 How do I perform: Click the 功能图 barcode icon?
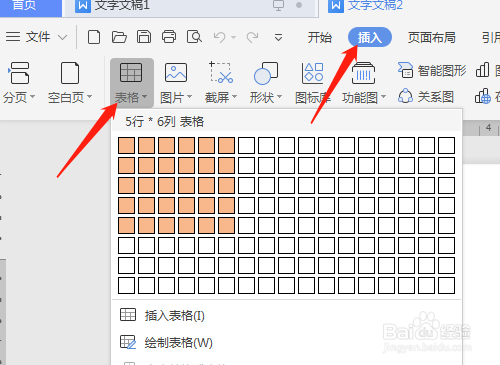pos(363,73)
